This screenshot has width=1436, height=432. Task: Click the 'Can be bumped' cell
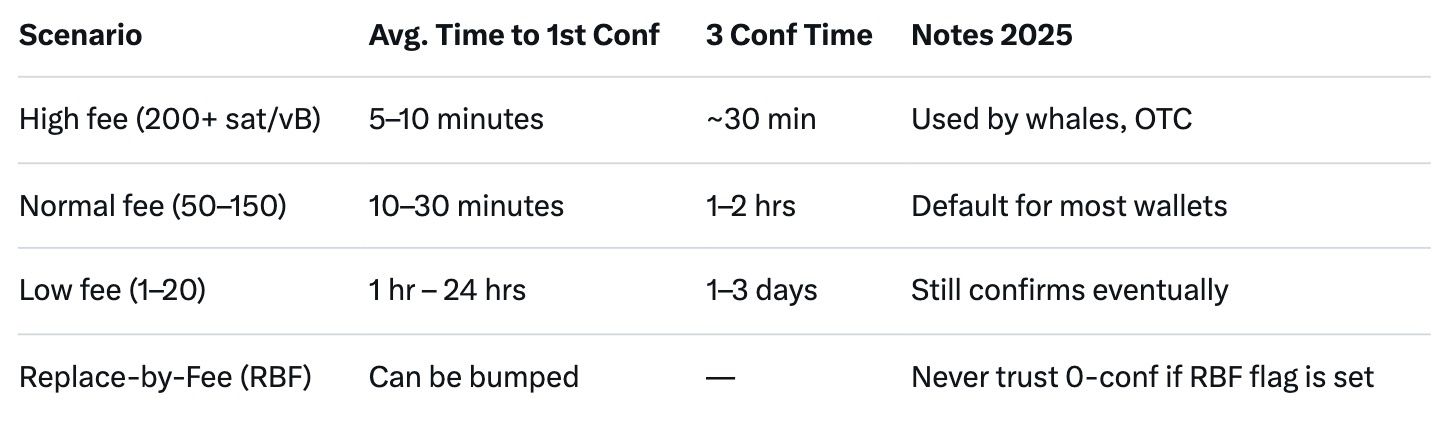point(474,377)
